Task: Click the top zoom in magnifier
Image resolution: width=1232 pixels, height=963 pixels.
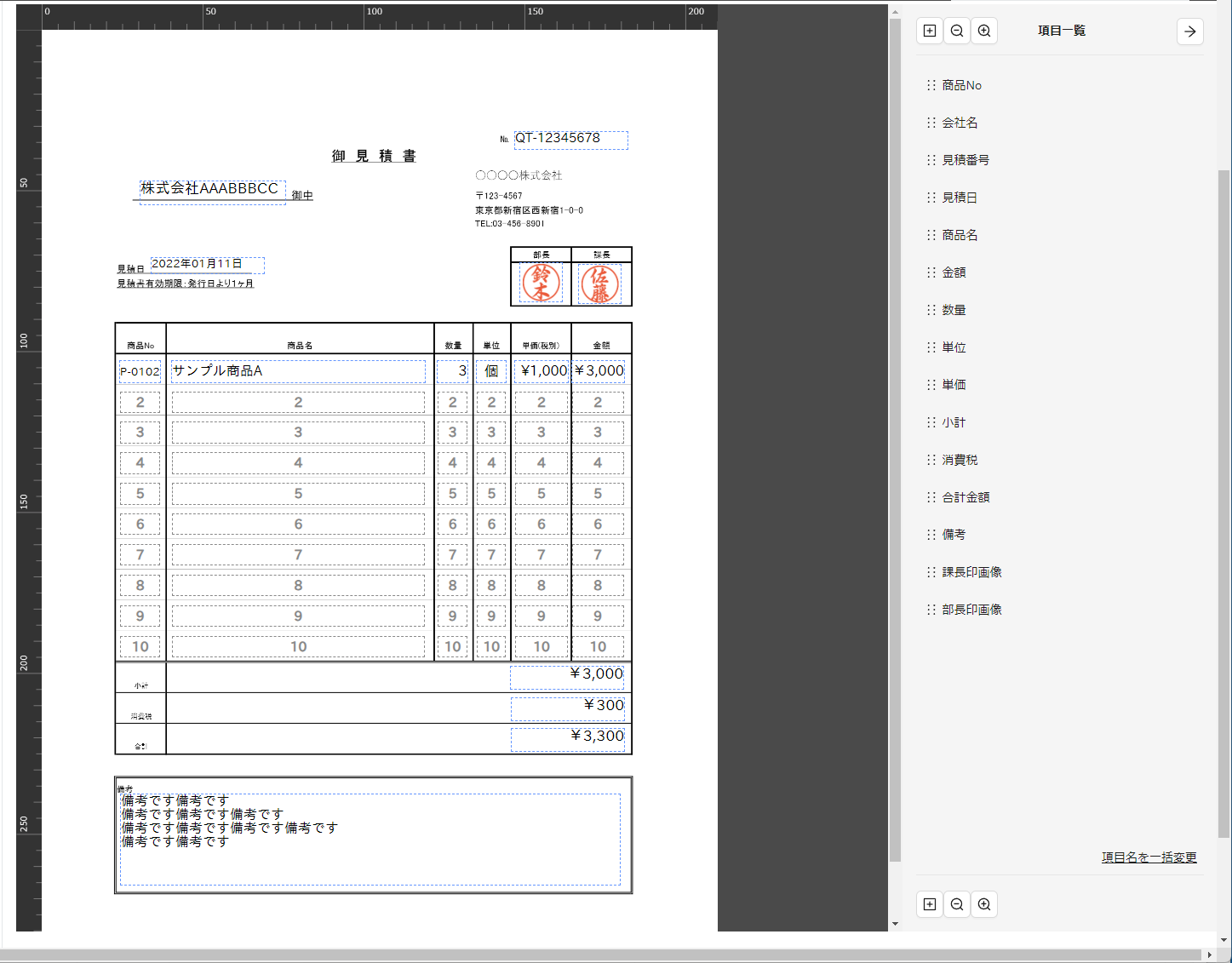Action: click(x=984, y=31)
